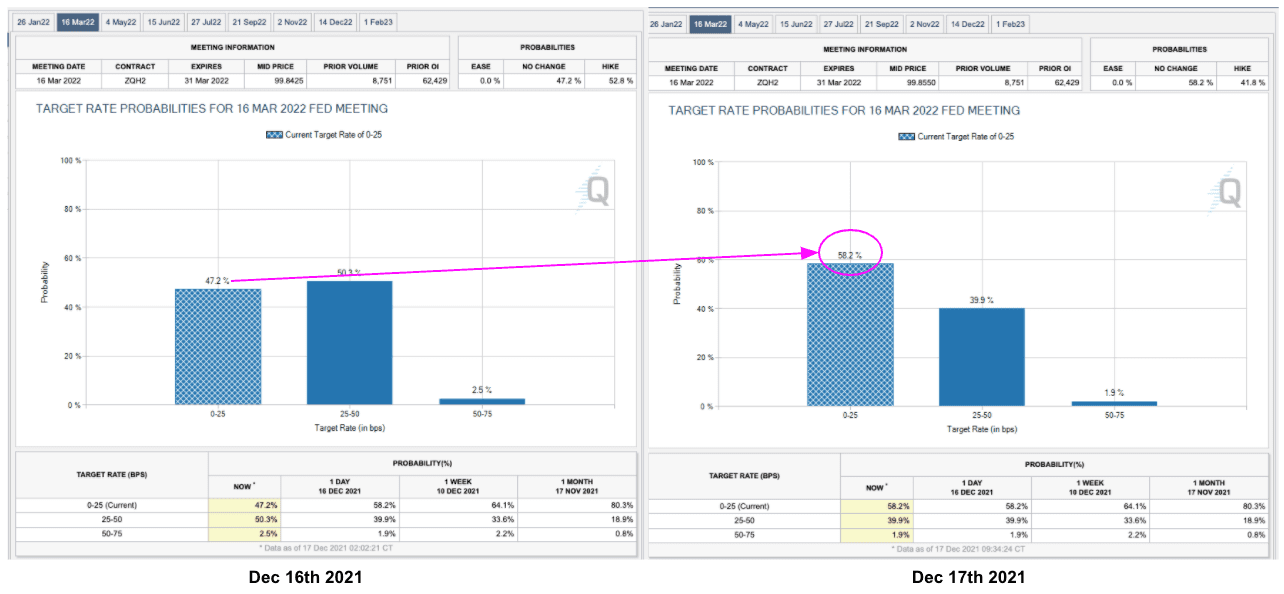Open the 26 Jan22 tab in Dec 16th panel
Image resolution: width=1284 pixels, height=594 pixels.
pyautogui.click(x=34, y=21)
